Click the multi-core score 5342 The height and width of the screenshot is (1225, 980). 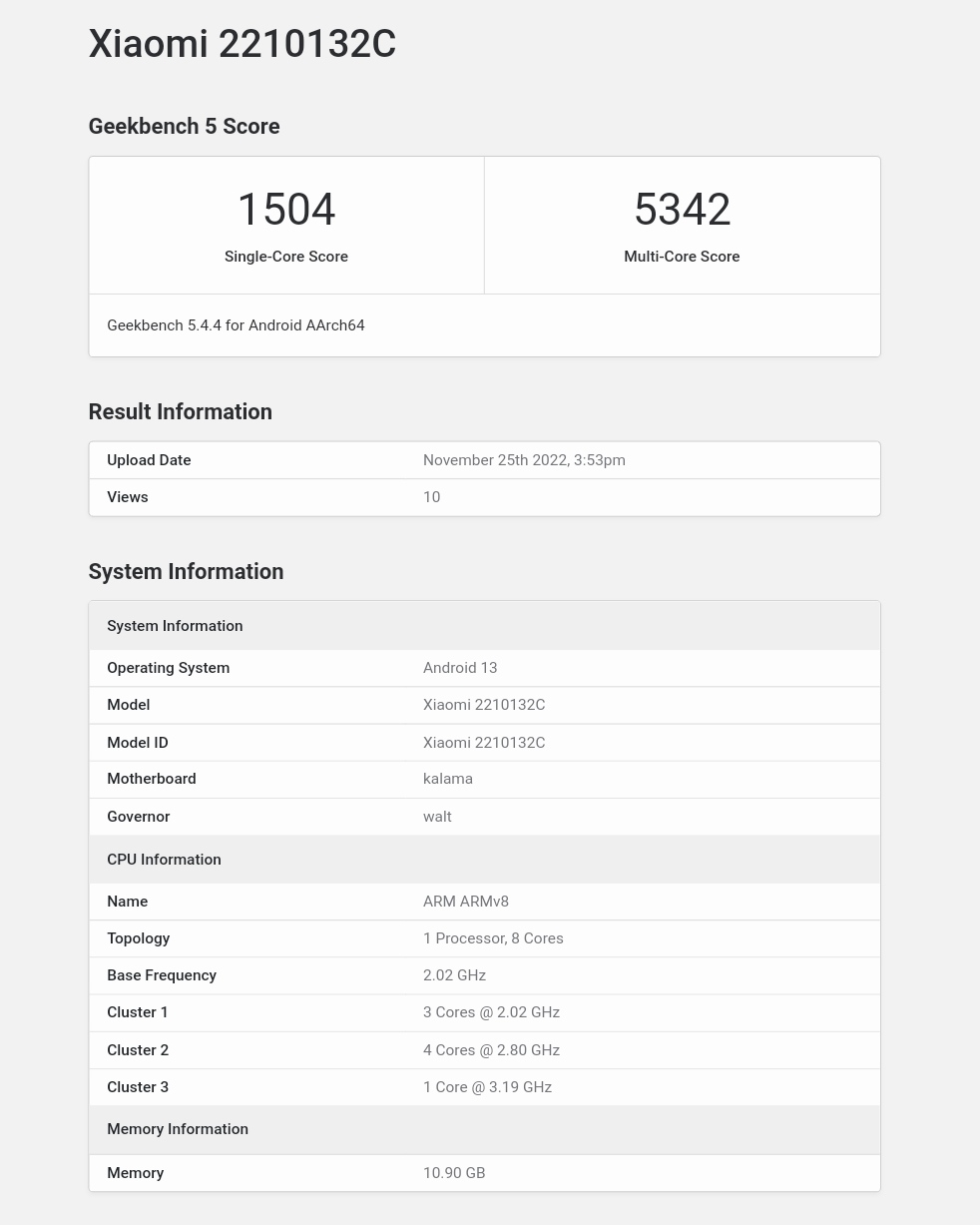[683, 210]
